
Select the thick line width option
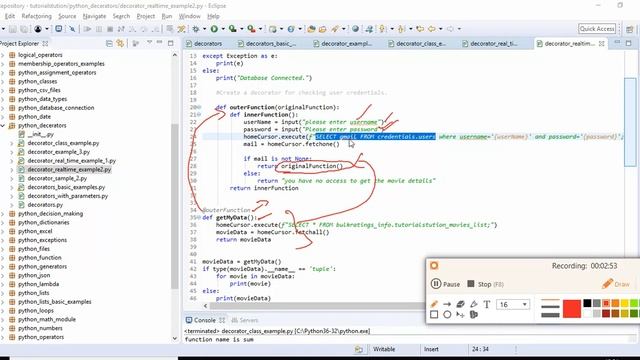[550, 315]
